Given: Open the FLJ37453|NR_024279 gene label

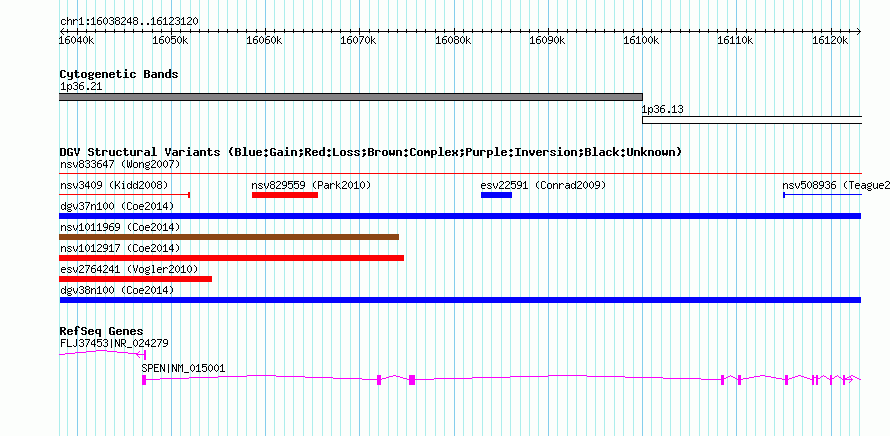Looking at the screenshot, I should click(x=114, y=343).
